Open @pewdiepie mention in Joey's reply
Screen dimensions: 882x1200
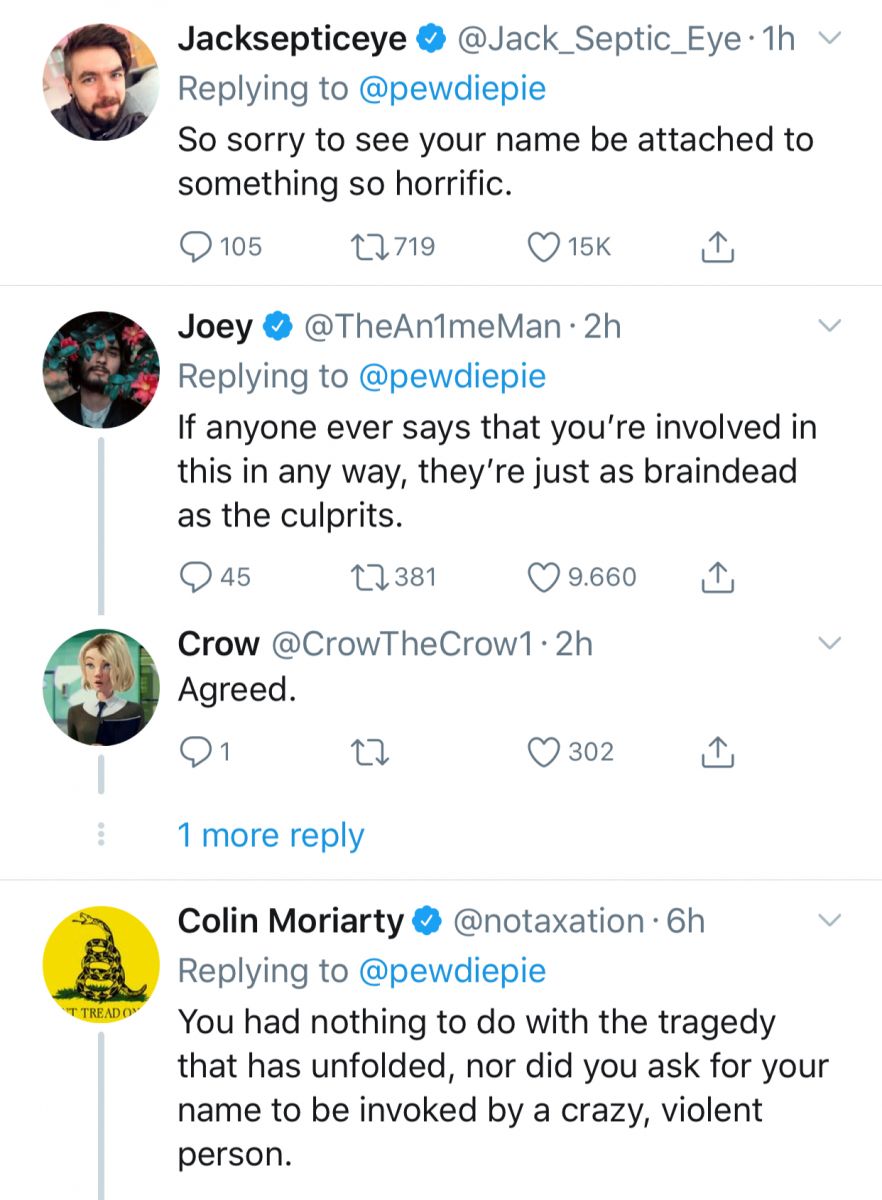(x=452, y=376)
